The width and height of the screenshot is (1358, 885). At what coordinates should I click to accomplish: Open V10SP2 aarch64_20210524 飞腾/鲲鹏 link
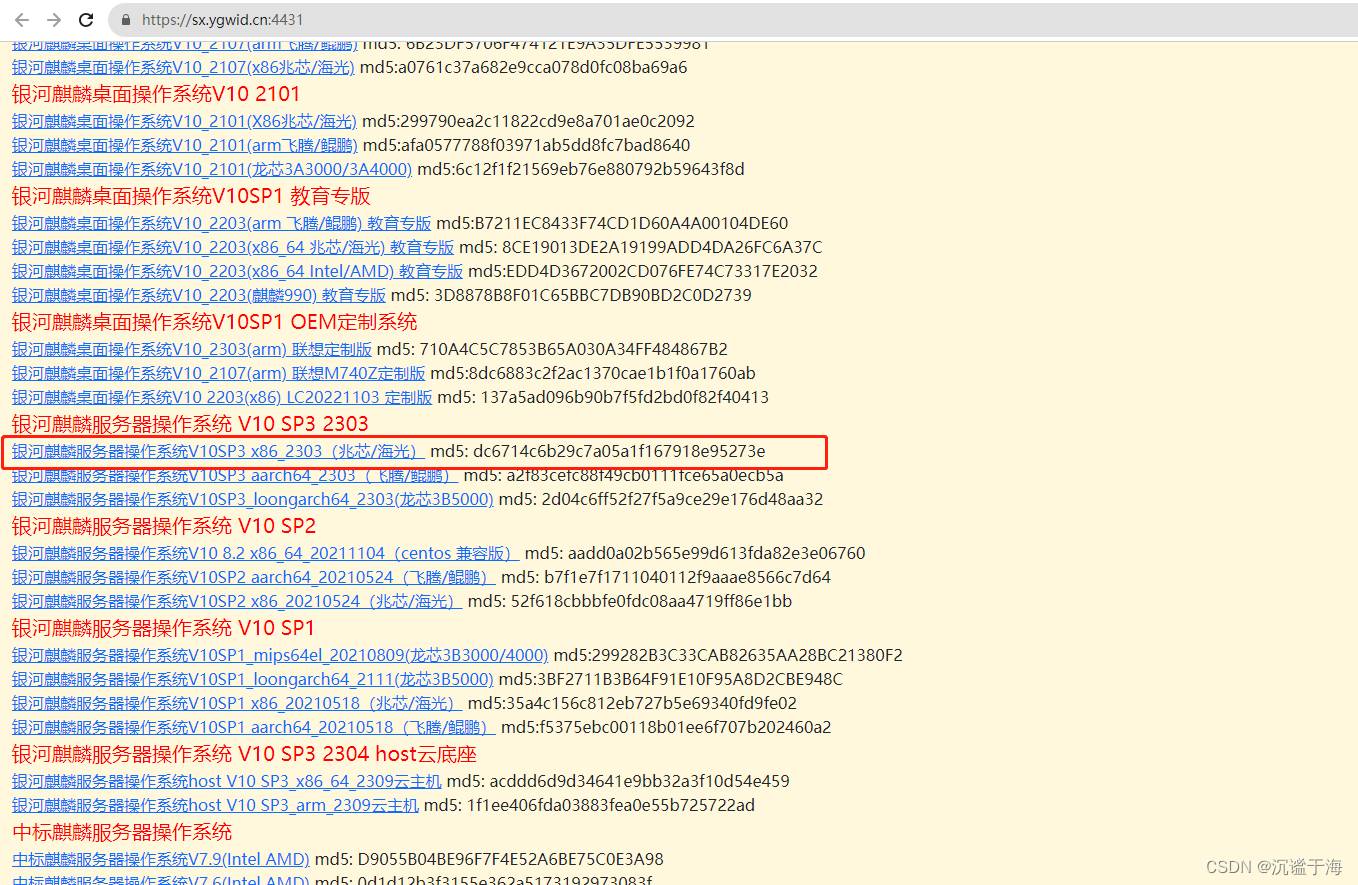tap(253, 577)
